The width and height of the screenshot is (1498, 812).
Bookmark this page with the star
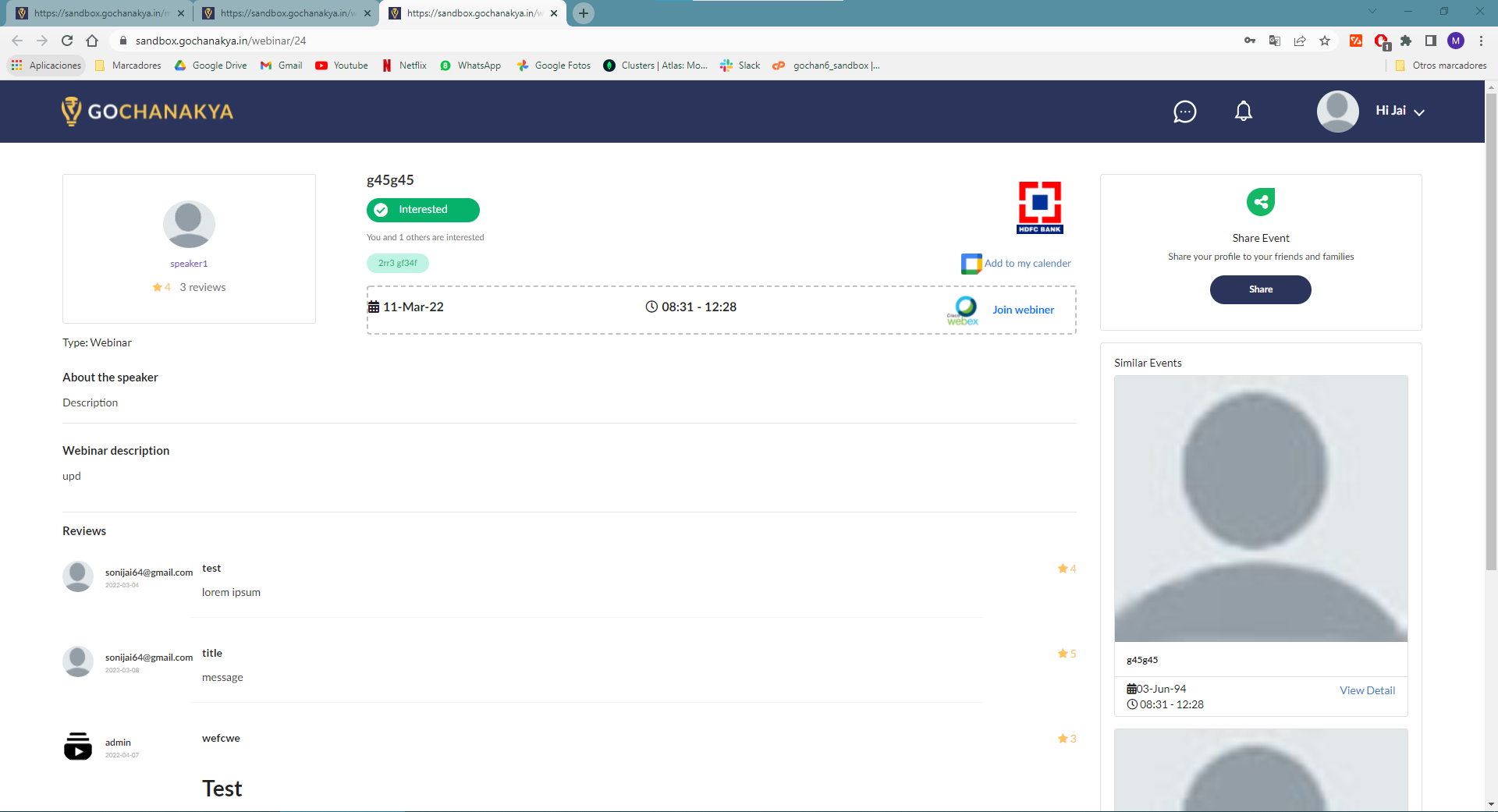click(1325, 41)
